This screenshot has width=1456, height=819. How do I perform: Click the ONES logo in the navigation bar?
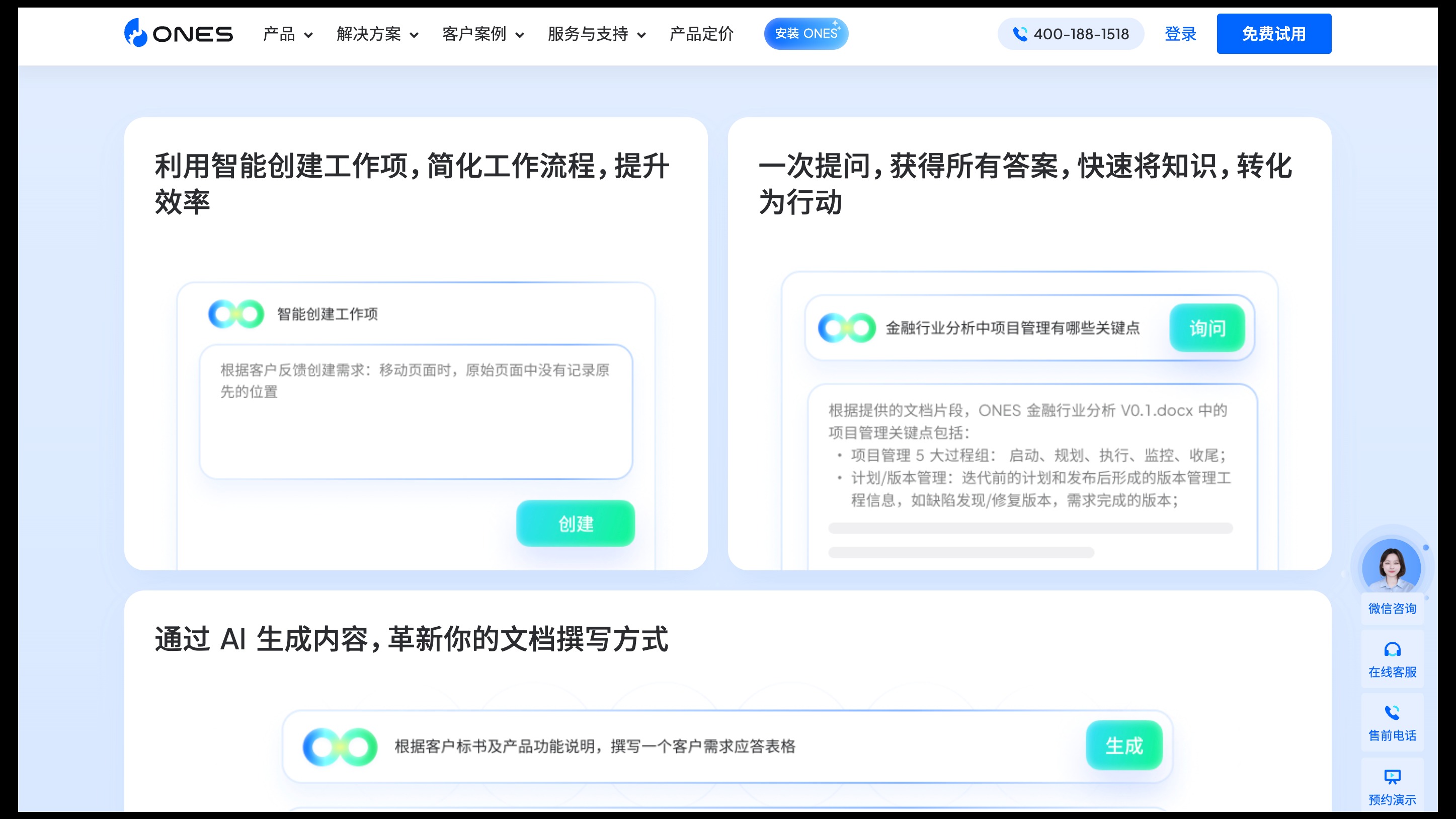178,34
